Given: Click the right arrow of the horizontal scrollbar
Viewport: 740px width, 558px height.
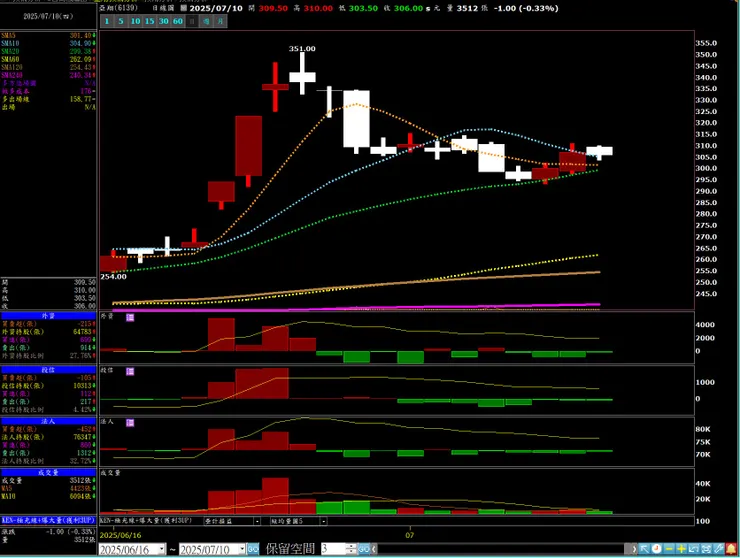Looking at the screenshot, I should [633, 549].
